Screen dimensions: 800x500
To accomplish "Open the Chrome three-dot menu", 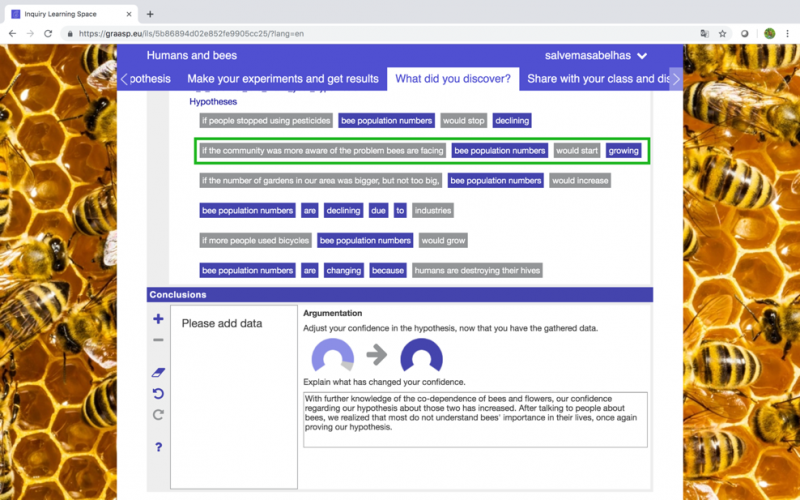I will click(787, 34).
